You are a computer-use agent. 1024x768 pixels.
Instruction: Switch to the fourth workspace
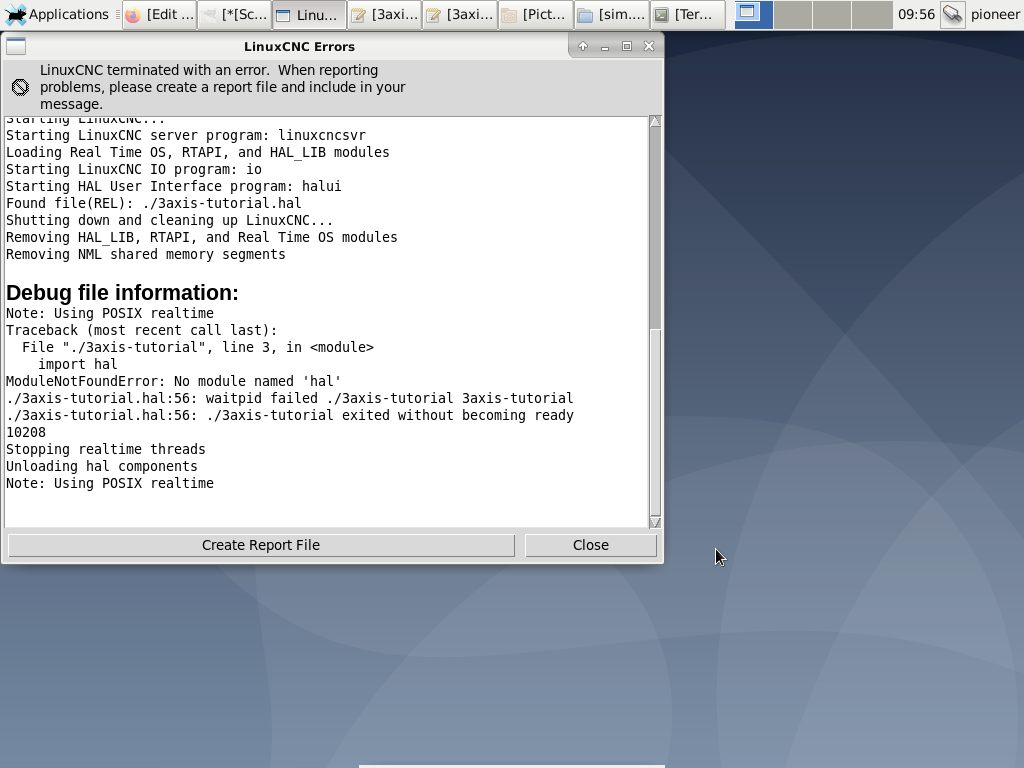click(872, 14)
